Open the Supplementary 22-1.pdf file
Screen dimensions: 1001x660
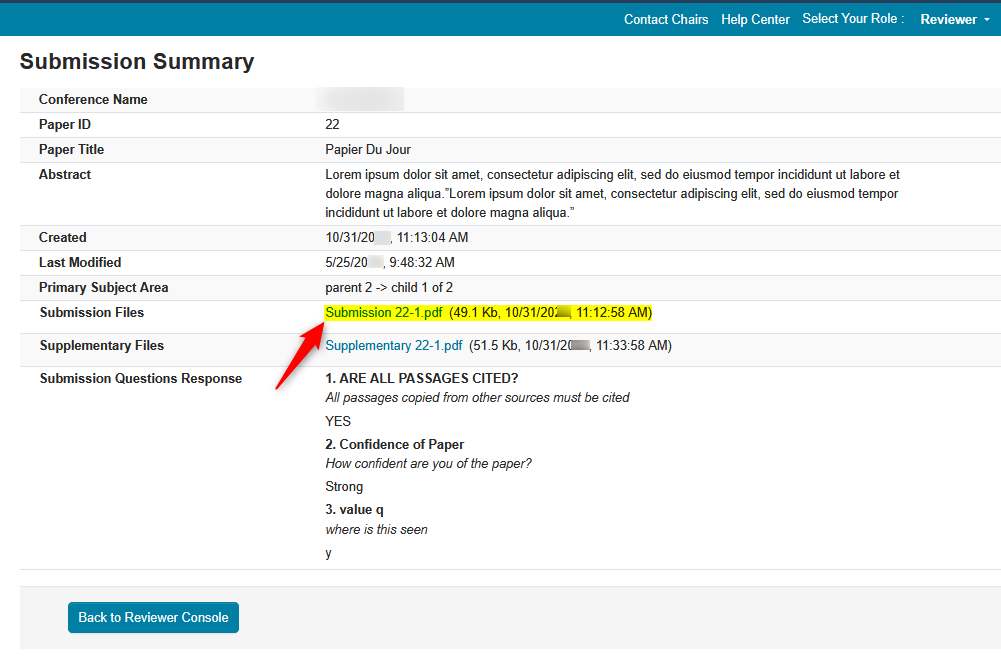394,346
